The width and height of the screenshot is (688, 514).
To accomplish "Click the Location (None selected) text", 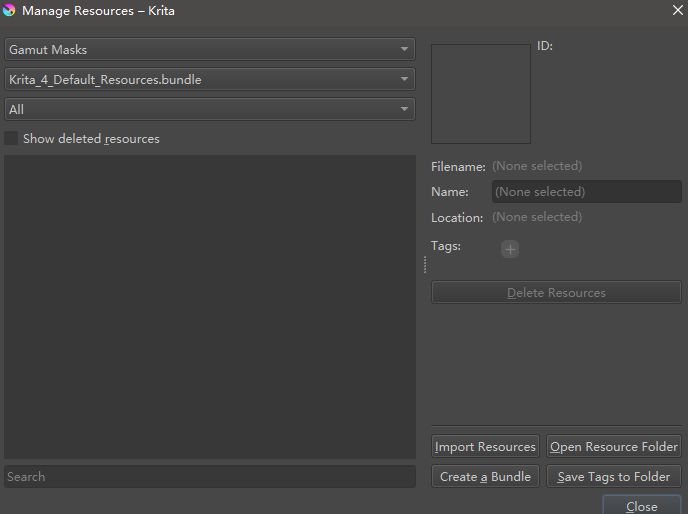I will [537, 217].
